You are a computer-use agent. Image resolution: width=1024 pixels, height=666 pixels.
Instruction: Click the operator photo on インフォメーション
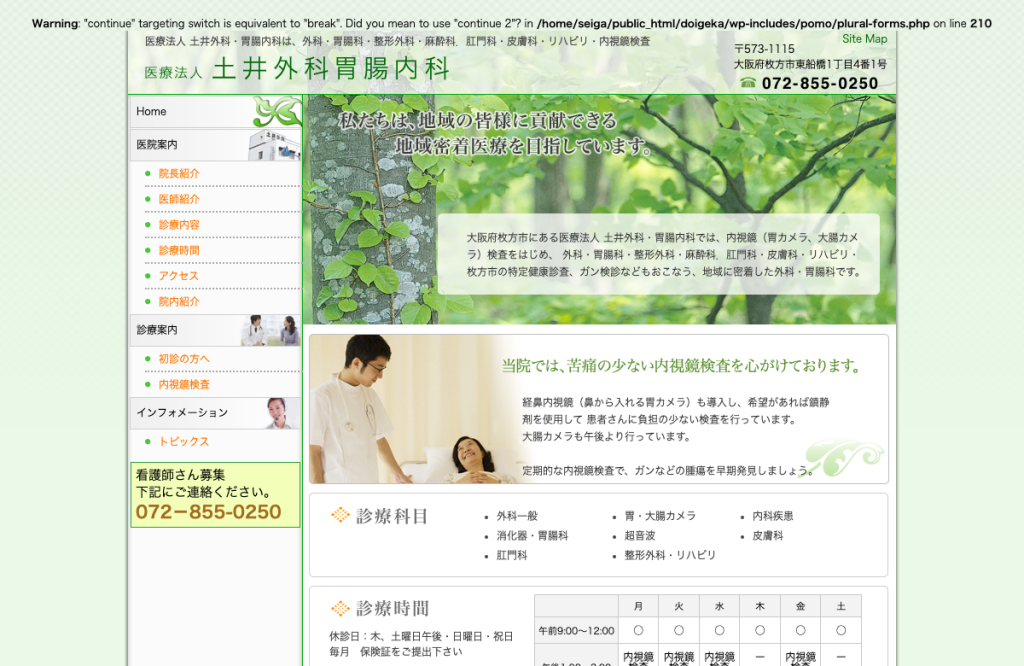[282, 413]
